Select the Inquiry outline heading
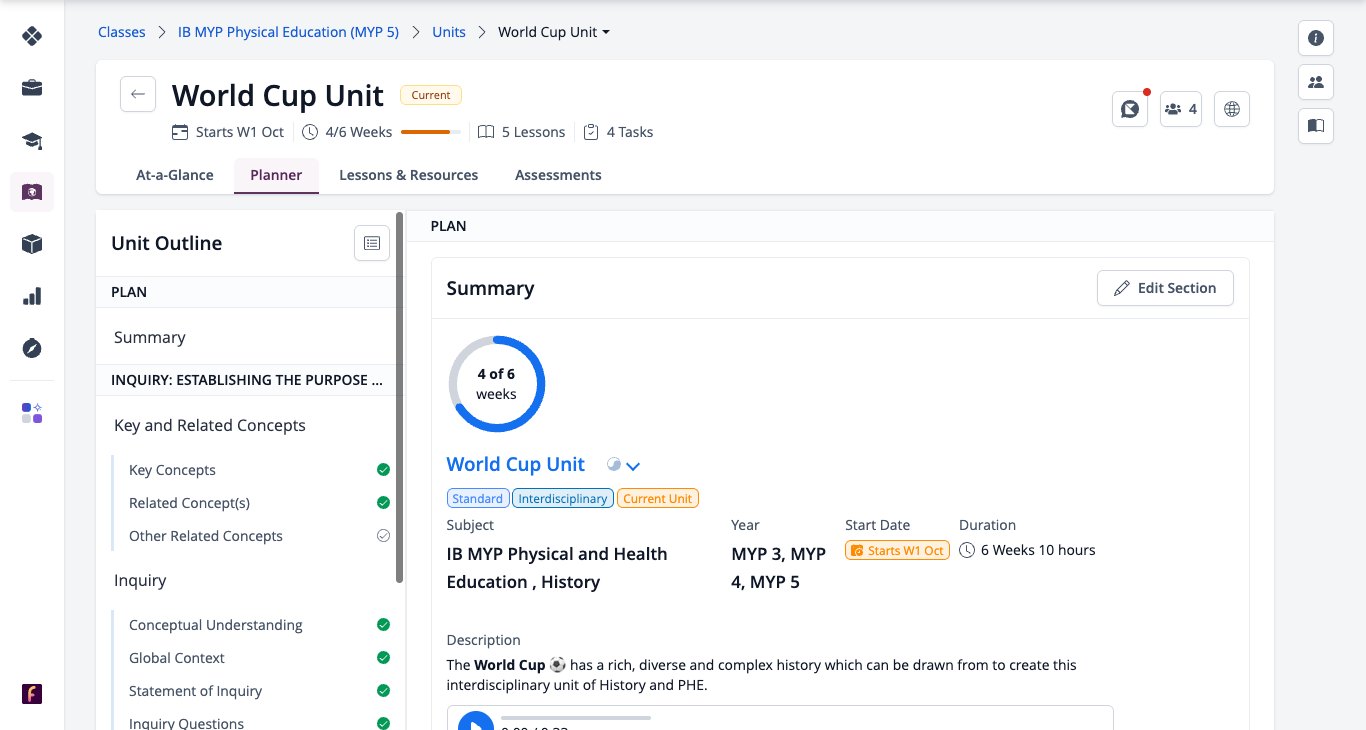 [140, 580]
